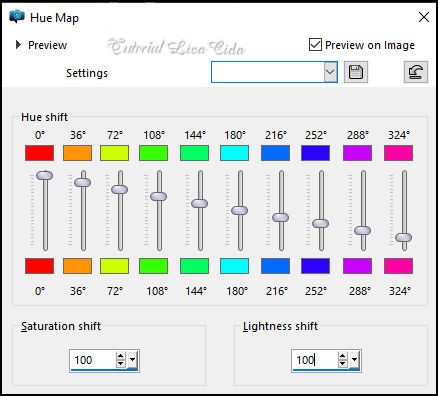Increase Saturation shift with up arrow
438x396 pixels.
pyautogui.click(x=121, y=356)
